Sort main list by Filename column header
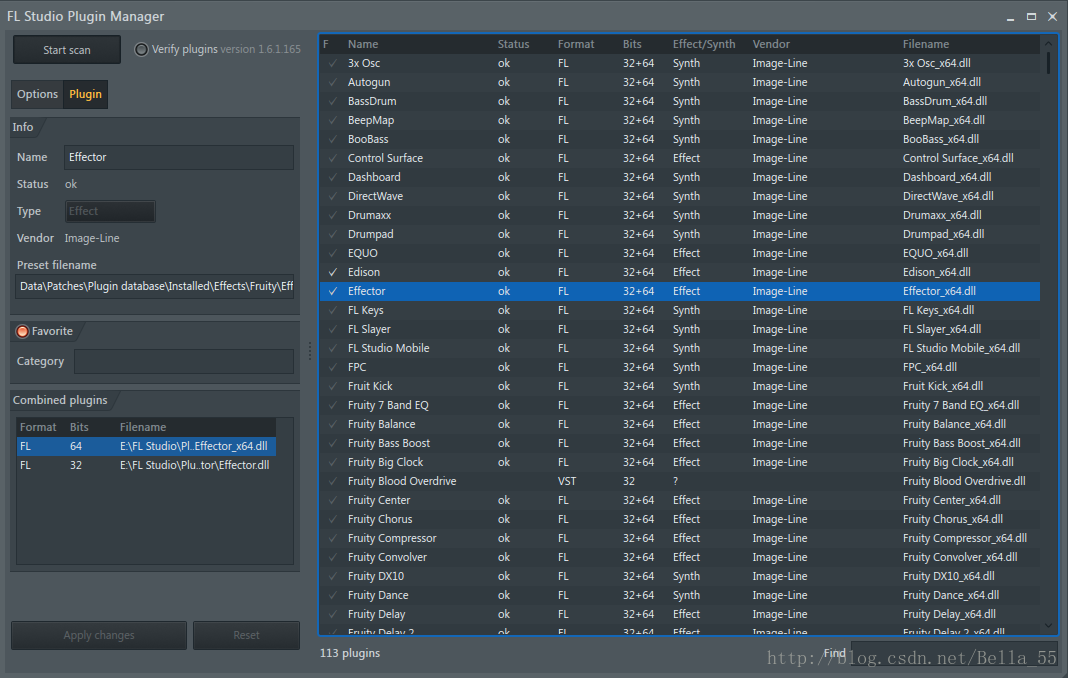The width and height of the screenshot is (1068, 678). [x=926, y=44]
